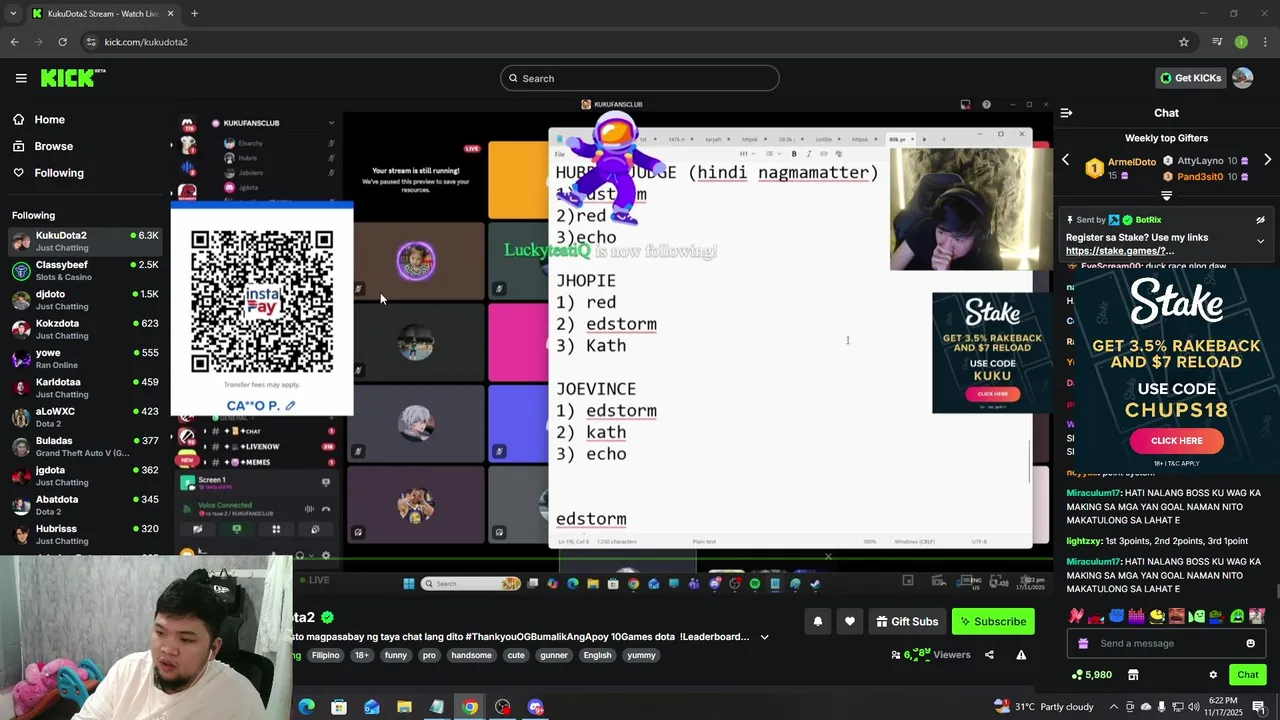Collapse the chat panel icon

pos(1066,113)
